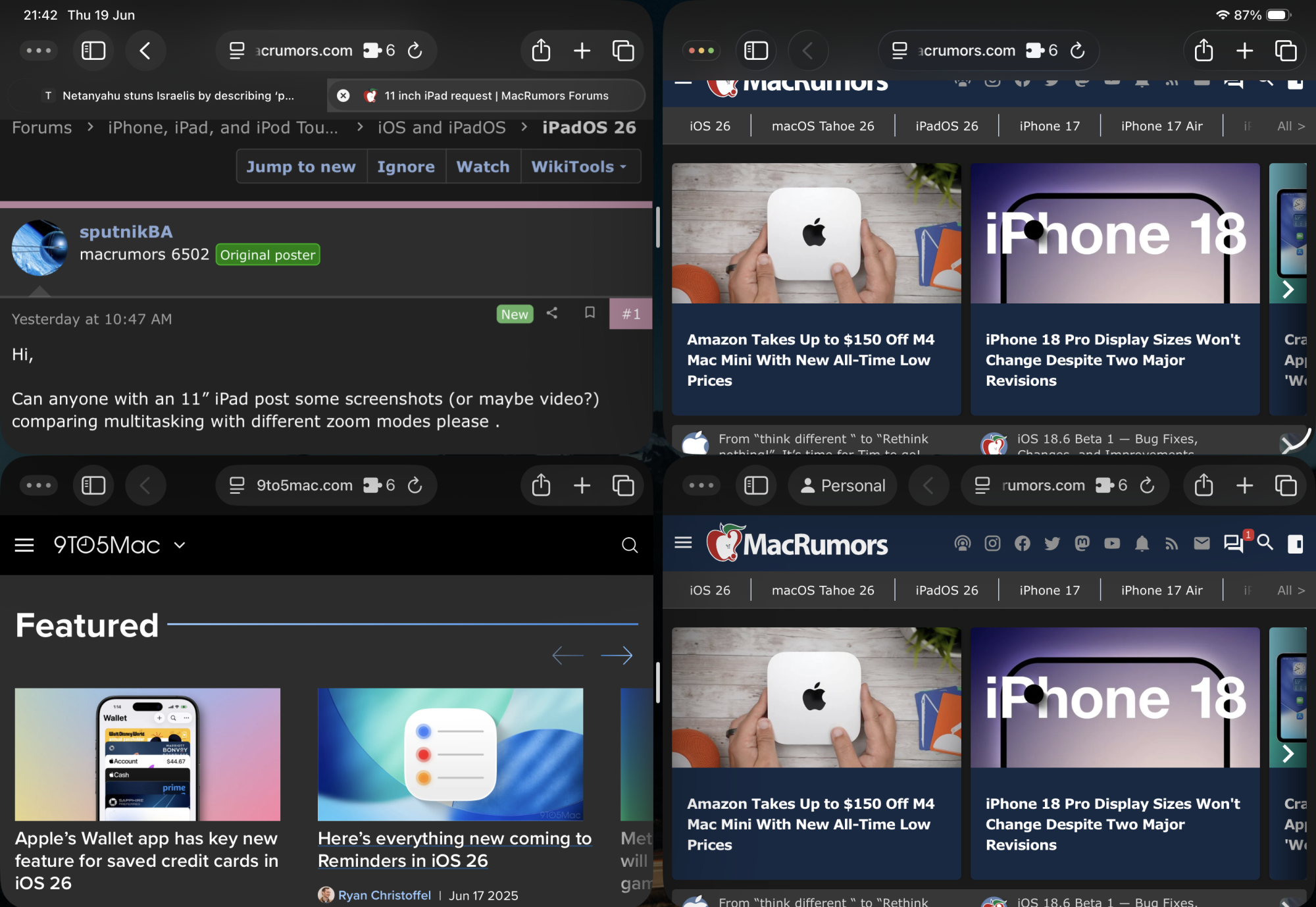Share page from top-left Safari window
The height and width of the screenshot is (907, 1316).
tap(541, 51)
